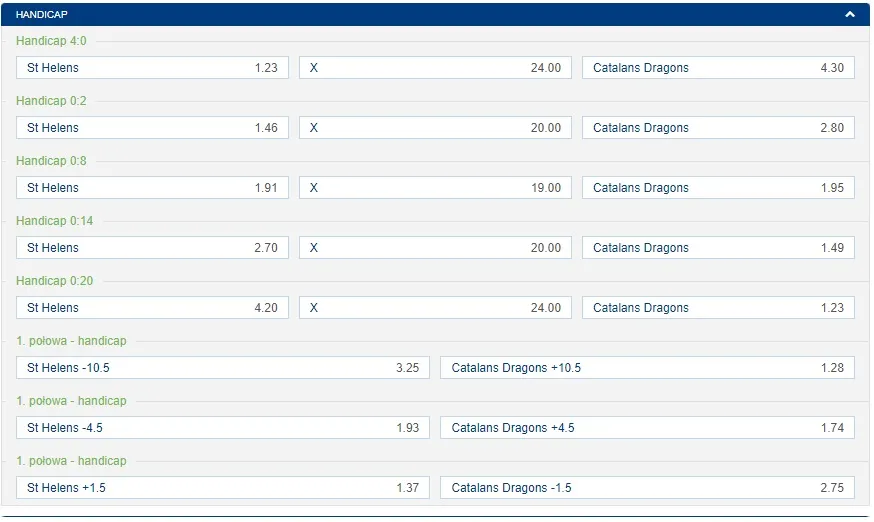Bet on Catalans Dragons +4.5 at 1.74
This screenshot has width=874, height=522.
(x=647, y=428)
